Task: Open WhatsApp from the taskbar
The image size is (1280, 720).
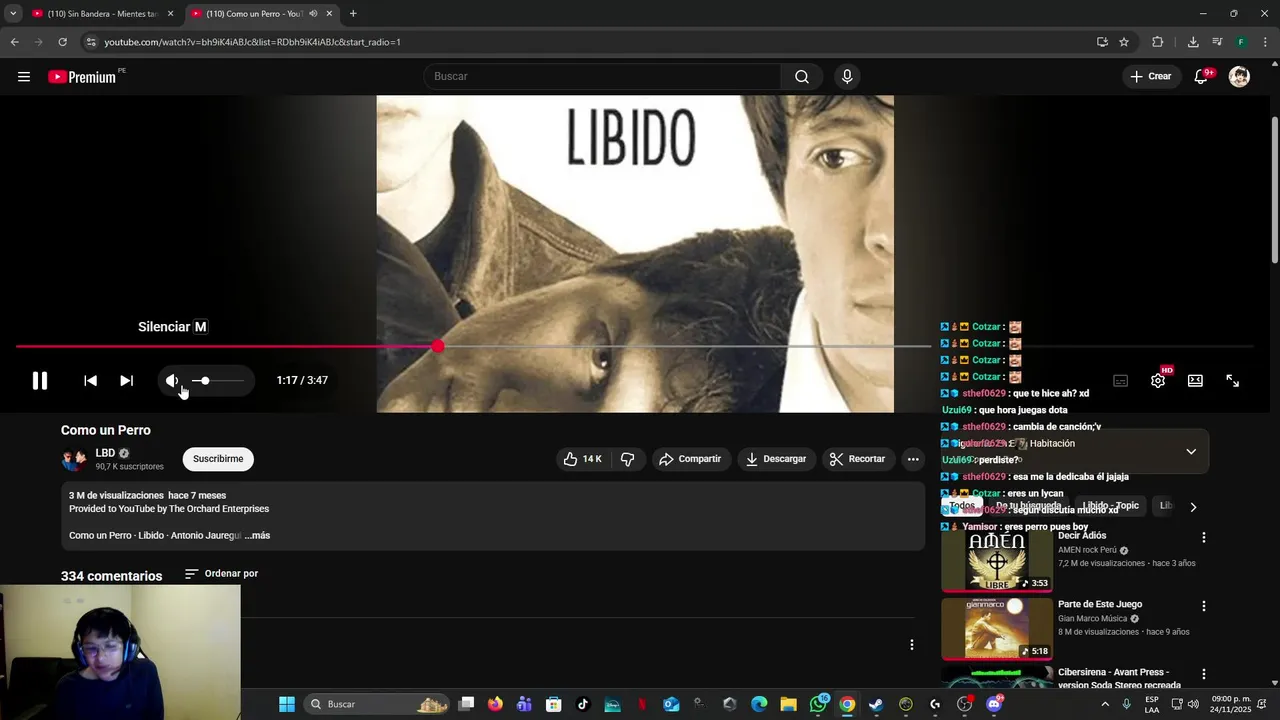Action: [818, 704]
